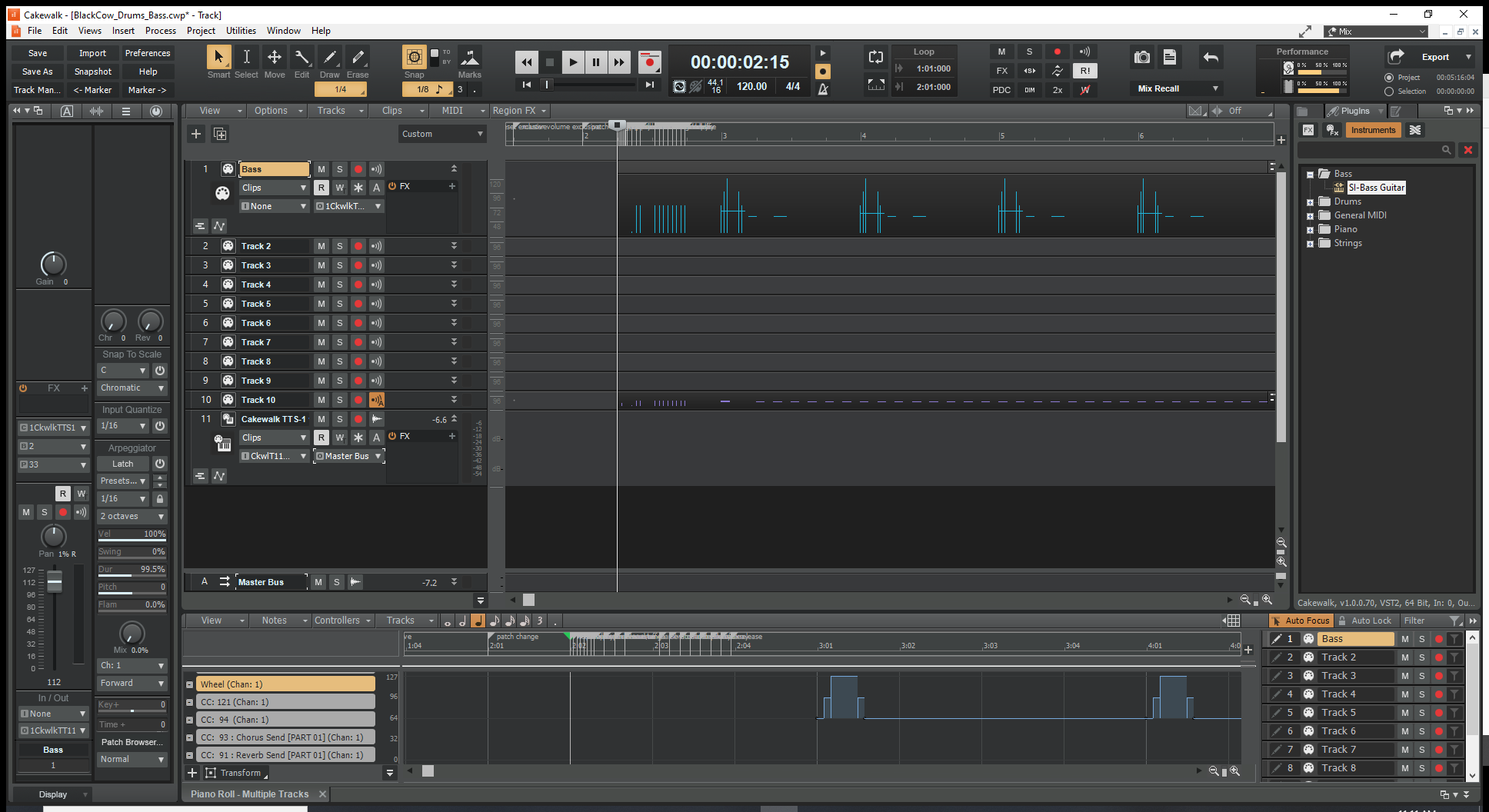
Task: Click the red X clear-search icon
Action: coord(1468,150)
